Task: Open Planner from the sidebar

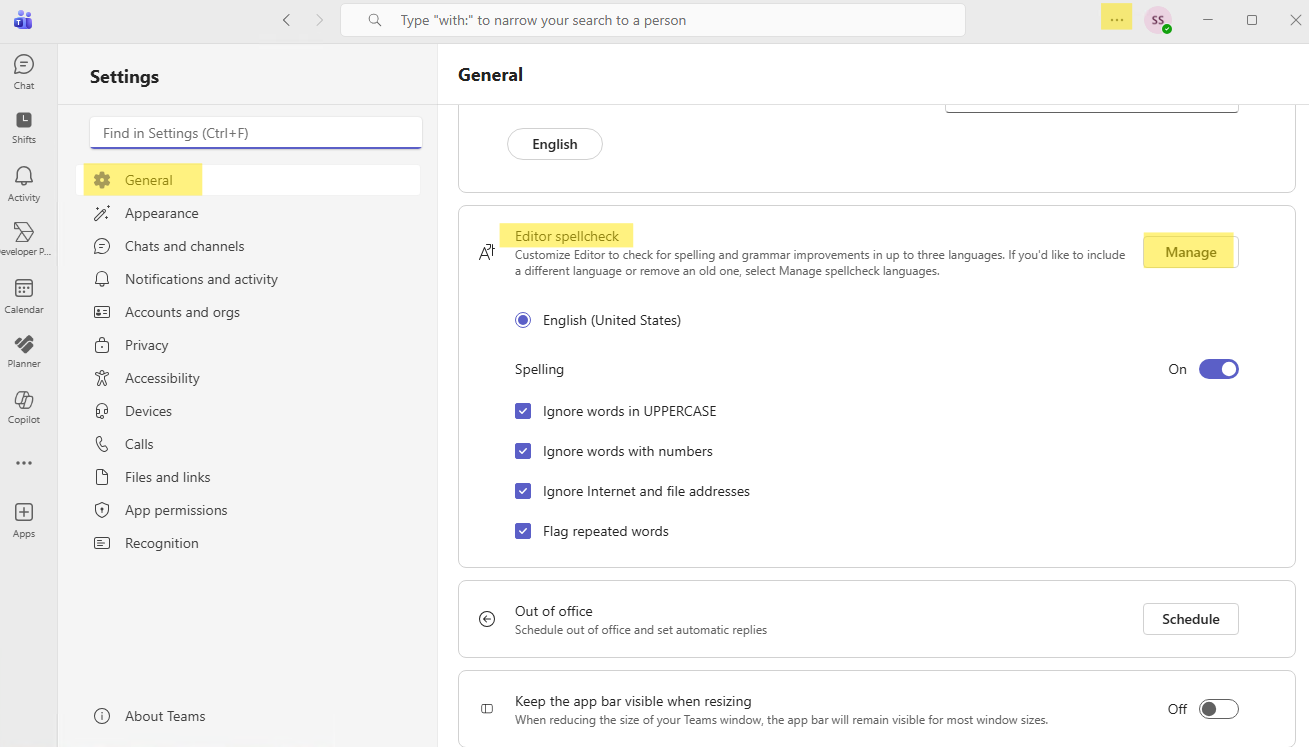Action: click(24, 351)
